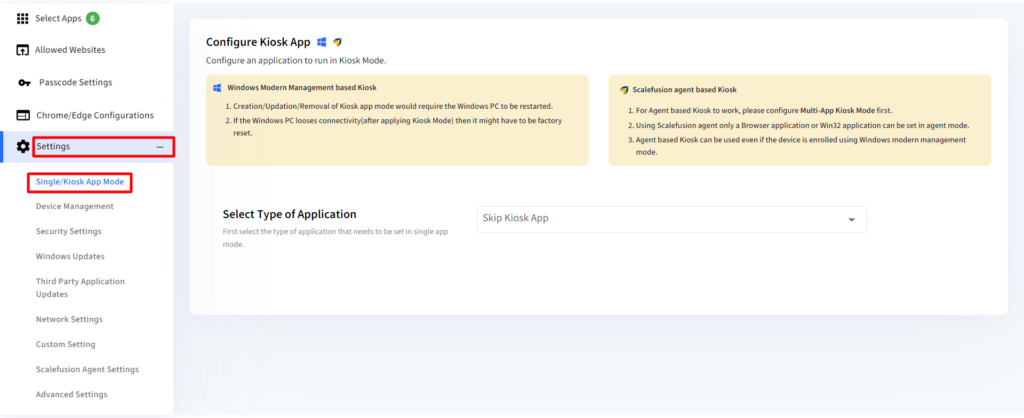Screen dimensions: 1024x418
Task: Click the Allowed Websites upload icon
Action: [x=23, y=50]
